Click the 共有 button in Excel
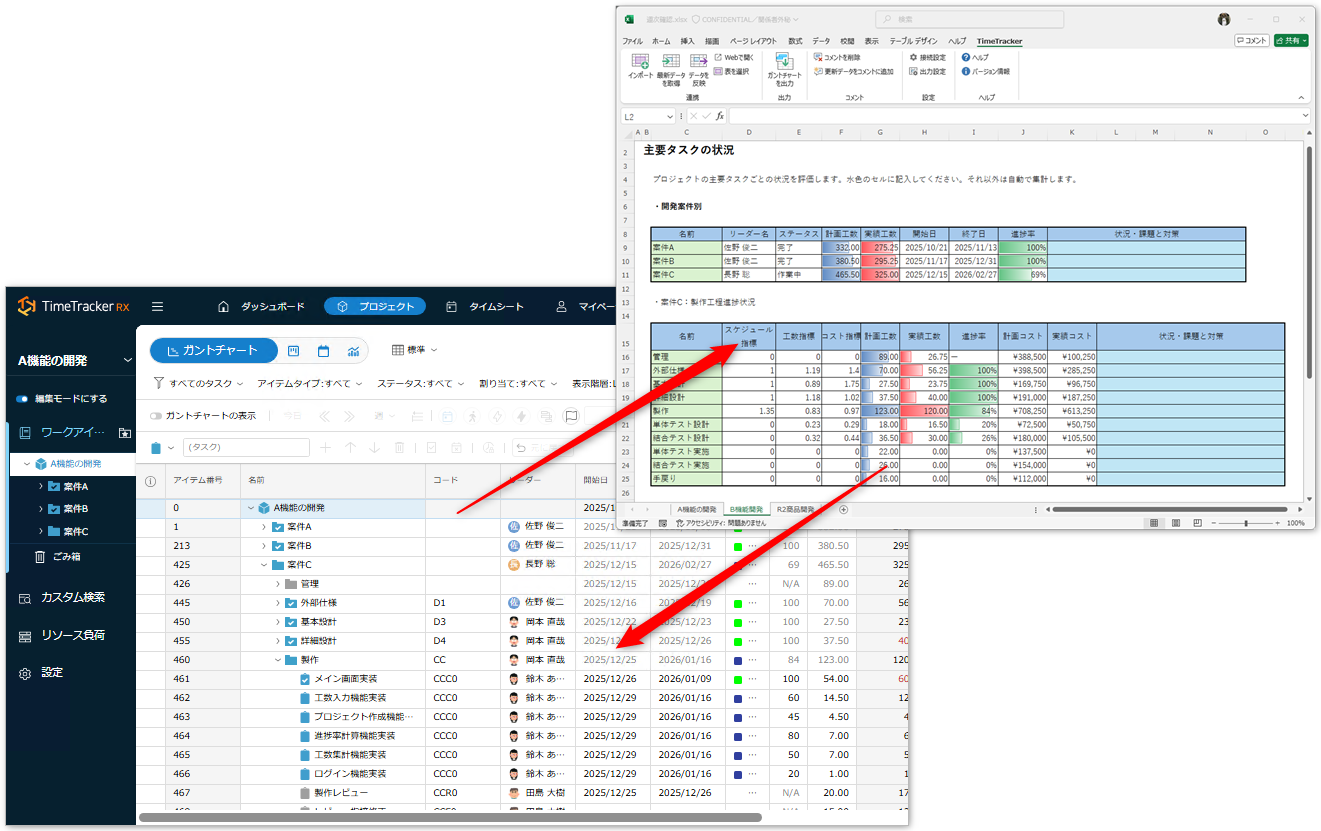 click(1290, 41)
